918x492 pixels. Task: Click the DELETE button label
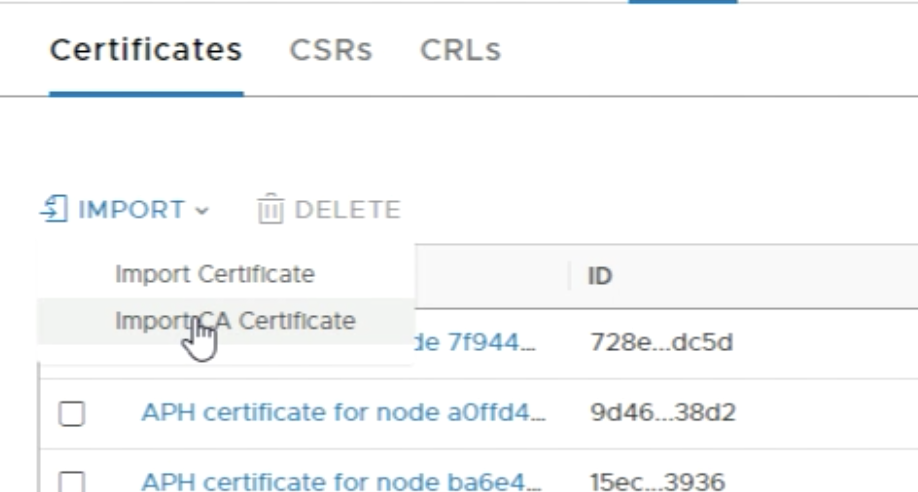(x=347, y=210)
